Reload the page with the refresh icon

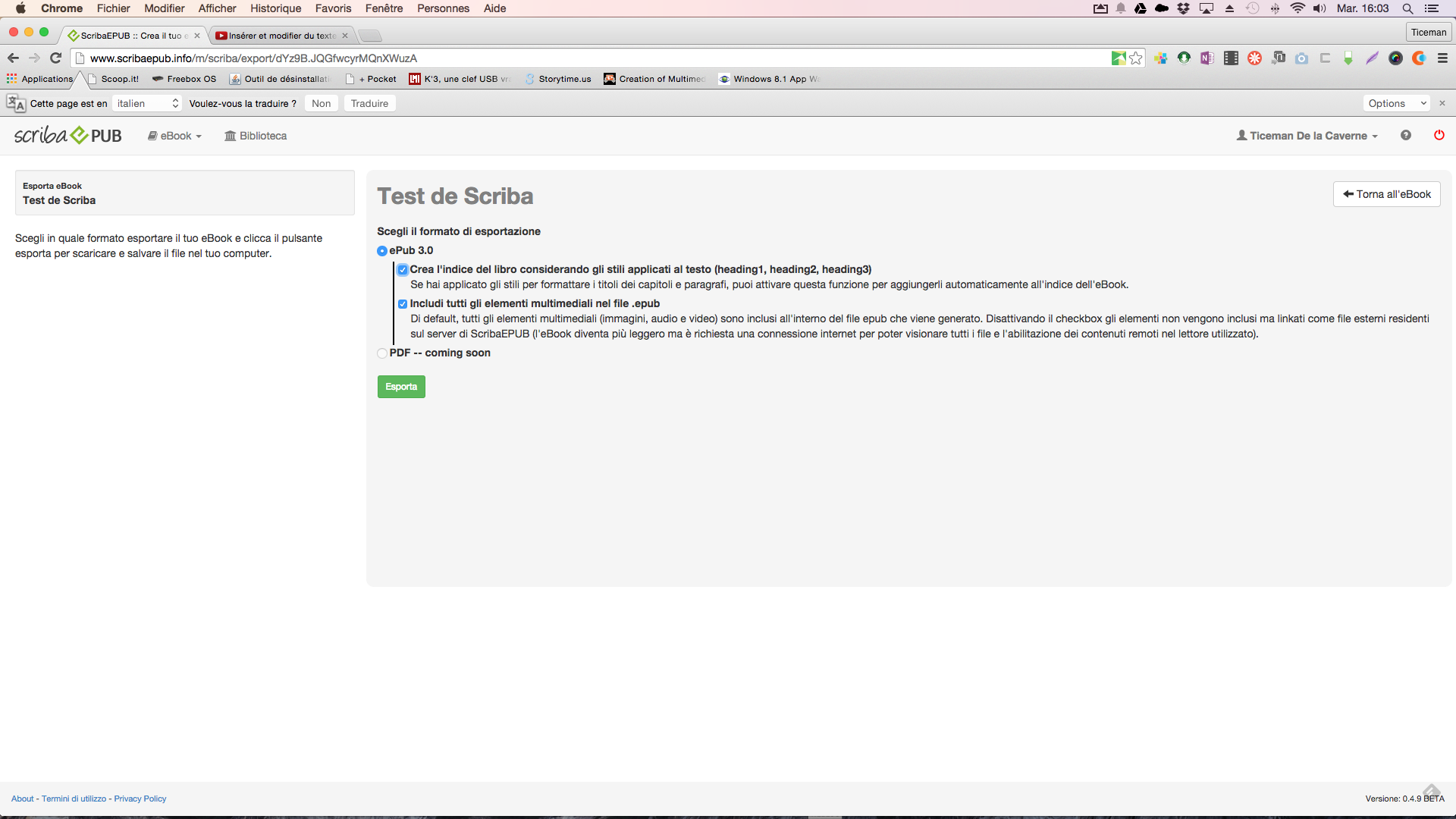point(55,58)
